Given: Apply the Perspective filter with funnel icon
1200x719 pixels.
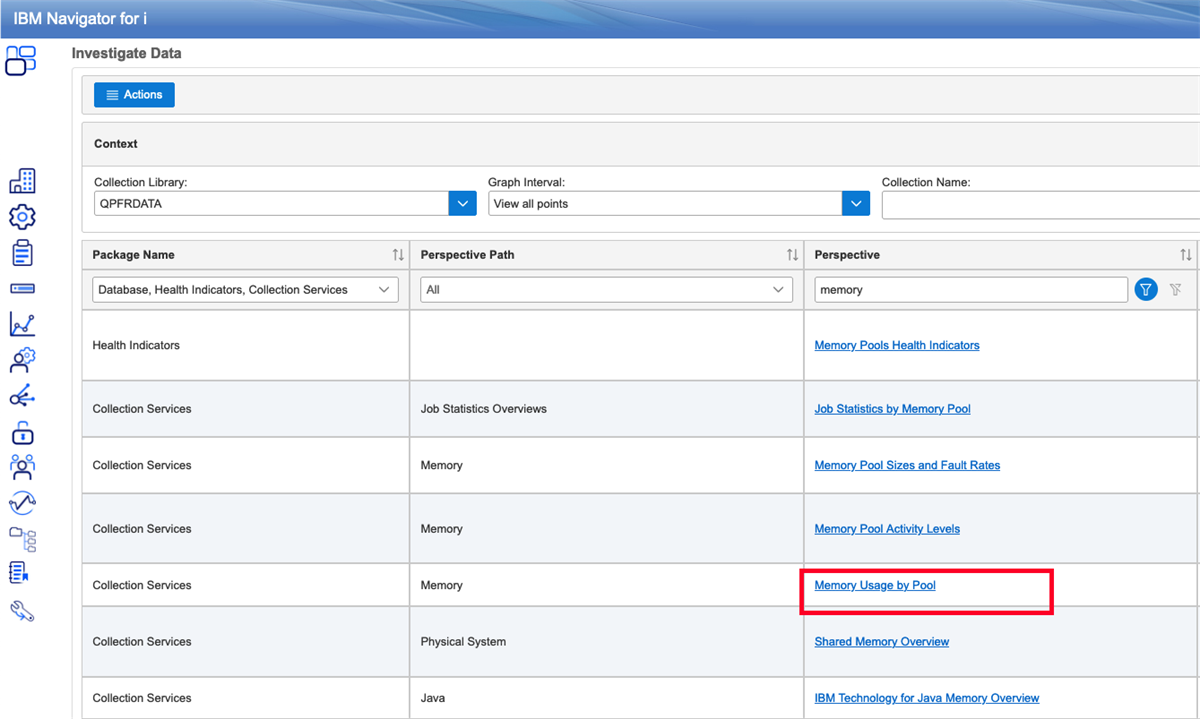Looking at the screenshot, I should pyautogui.click(x=1146, y=290).
